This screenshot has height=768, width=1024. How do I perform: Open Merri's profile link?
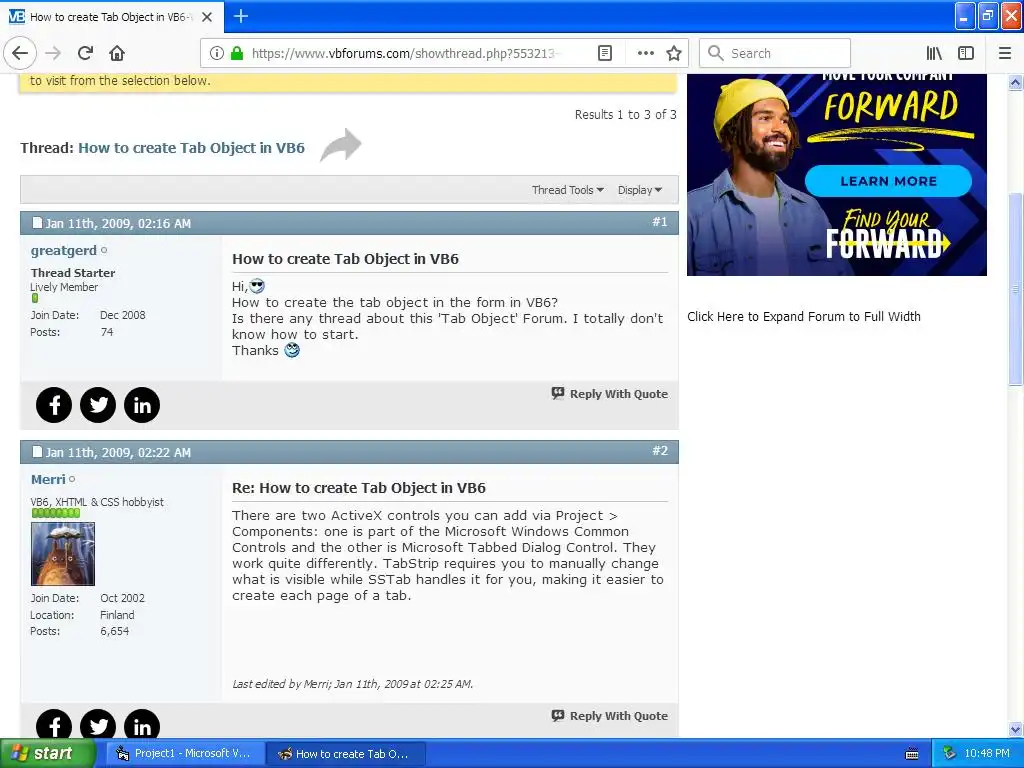[x=48, y=479]
